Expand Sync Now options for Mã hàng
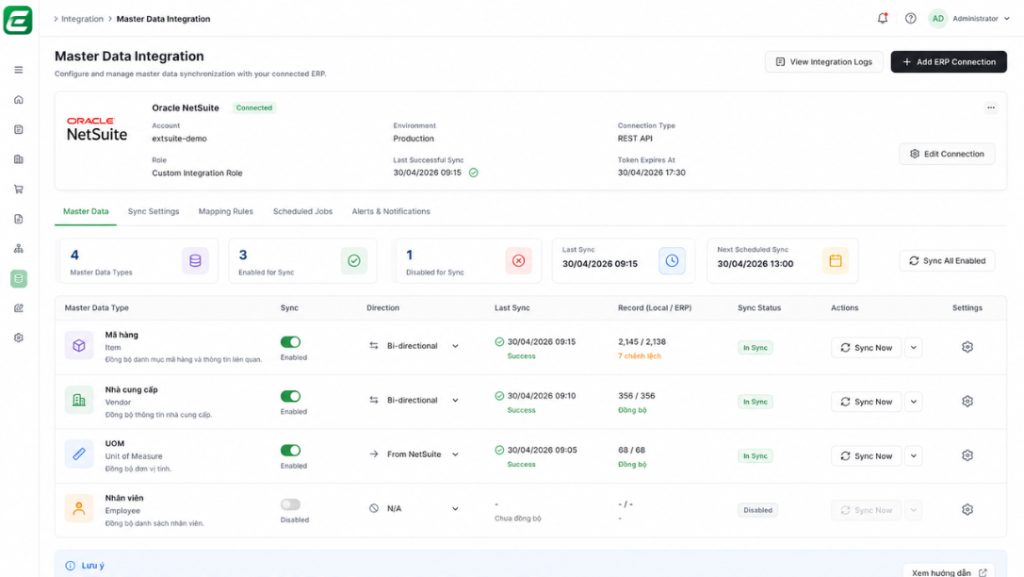 coord(914,347)
